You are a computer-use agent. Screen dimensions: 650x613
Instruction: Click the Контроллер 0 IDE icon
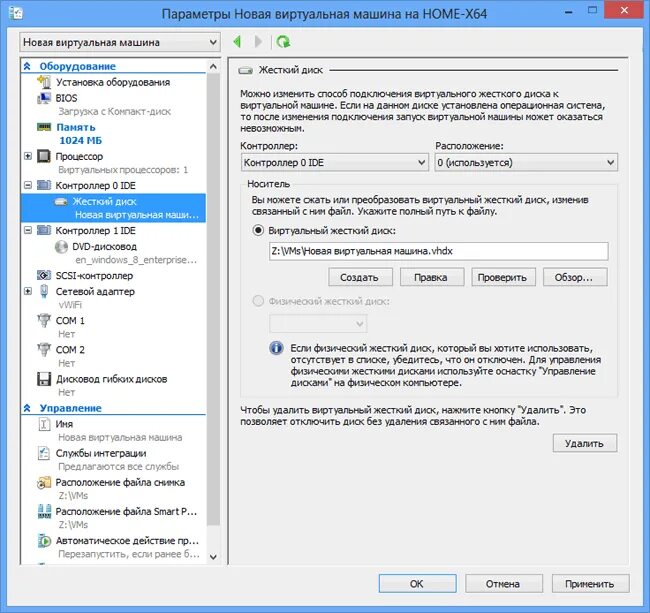click(x=44, y=185)
